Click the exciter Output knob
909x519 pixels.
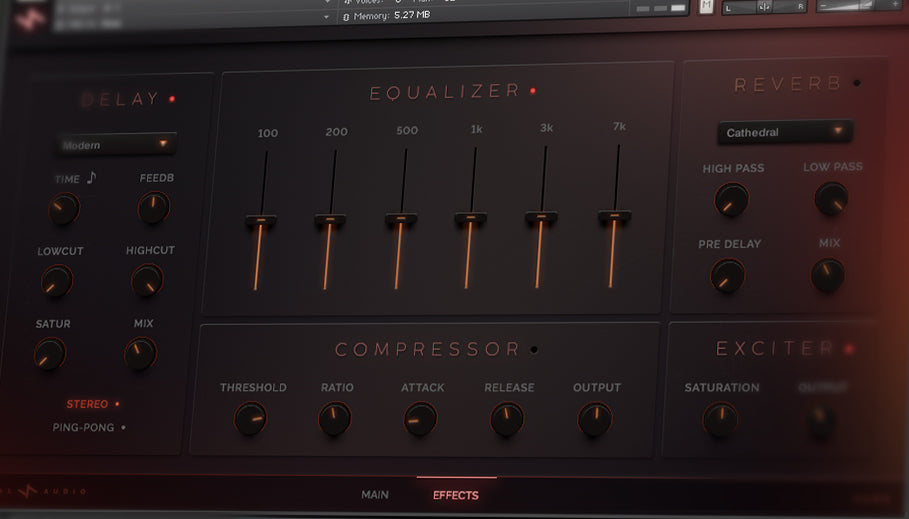point(821,421)
